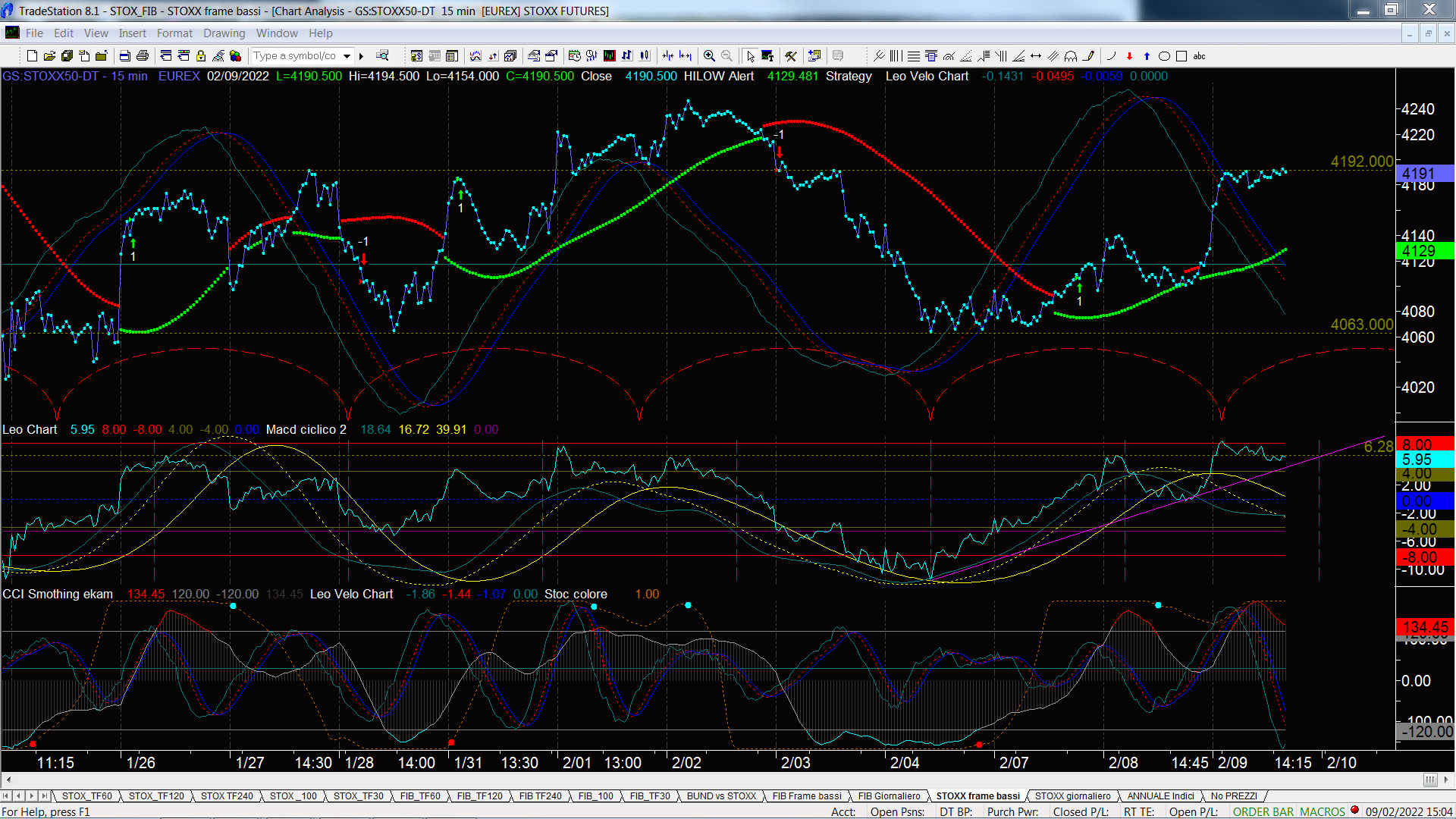Select the parallel lines drawing tool
Viewport: 1456px width, 819px height.
[1053, 56]
